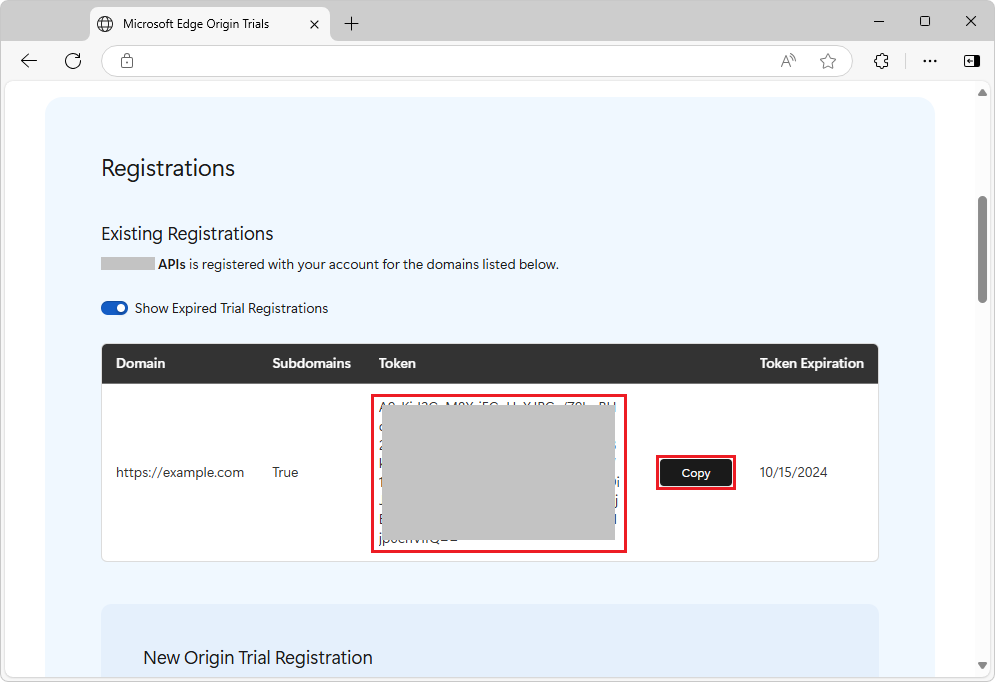The image size is (995, 682).
Task: Click the Refresh page icon
Action: click(72, 61)
